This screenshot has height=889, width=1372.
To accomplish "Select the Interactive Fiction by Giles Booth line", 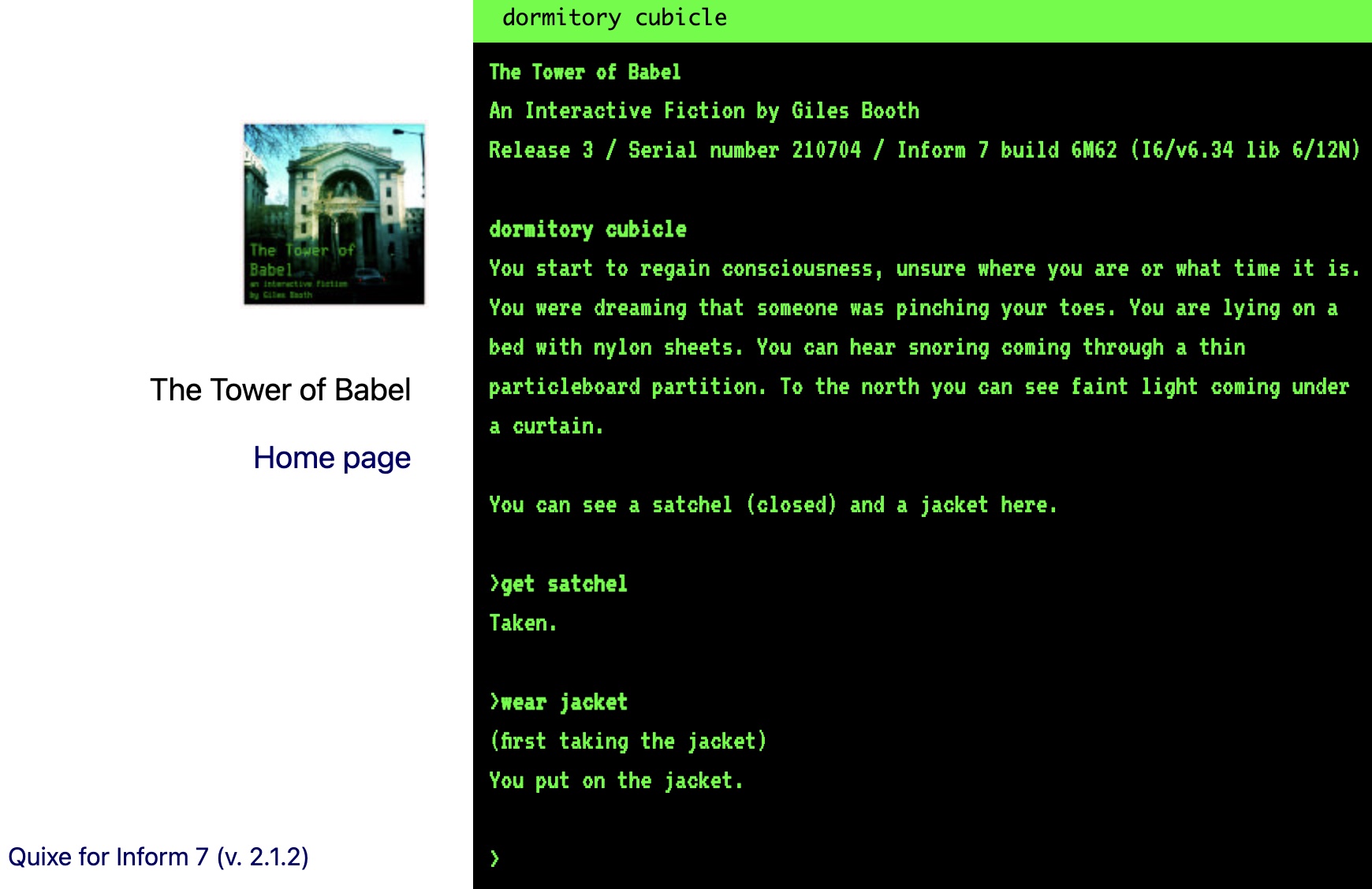I will (703, 111).
